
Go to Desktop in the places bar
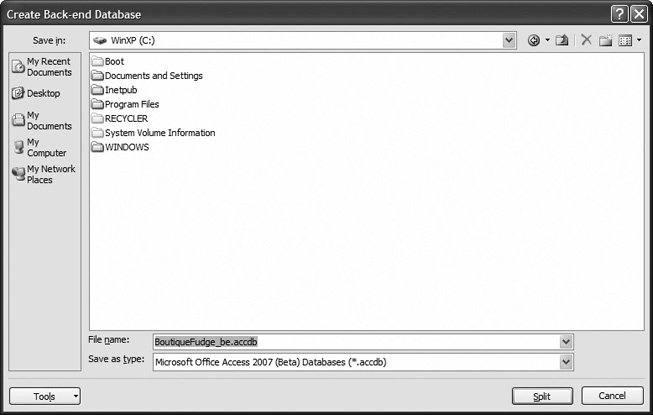(x=36, y=93)
